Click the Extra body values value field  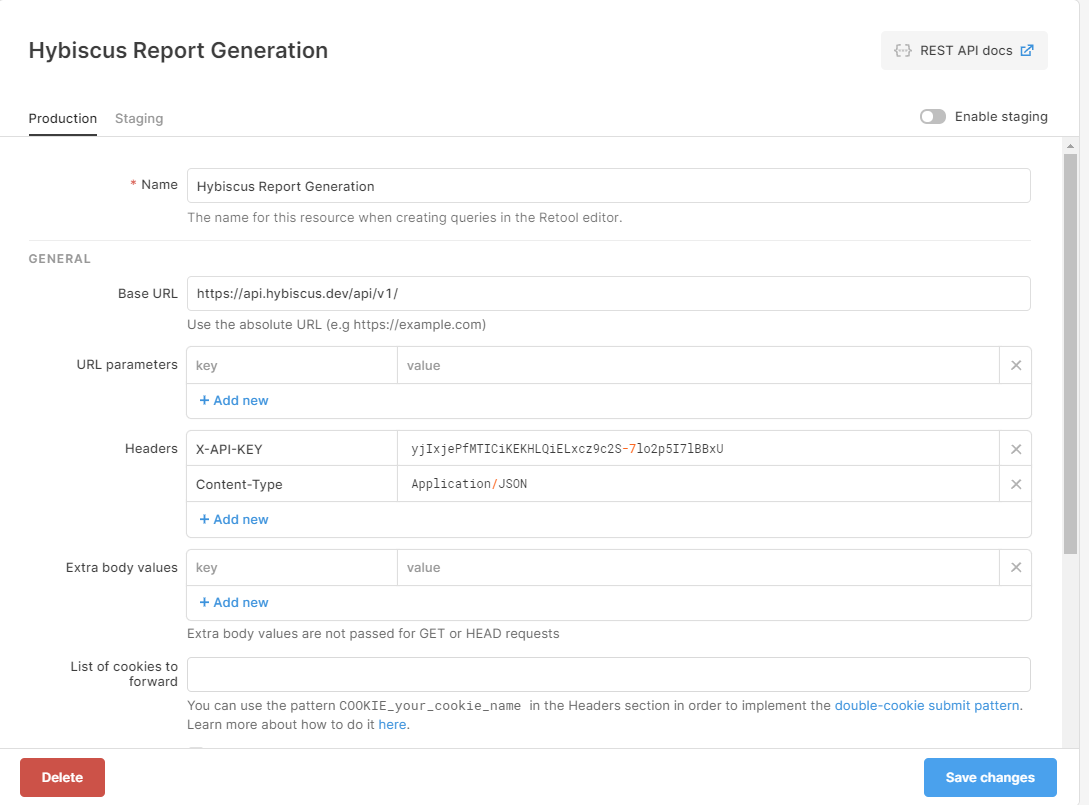click(x=698, y=567)
